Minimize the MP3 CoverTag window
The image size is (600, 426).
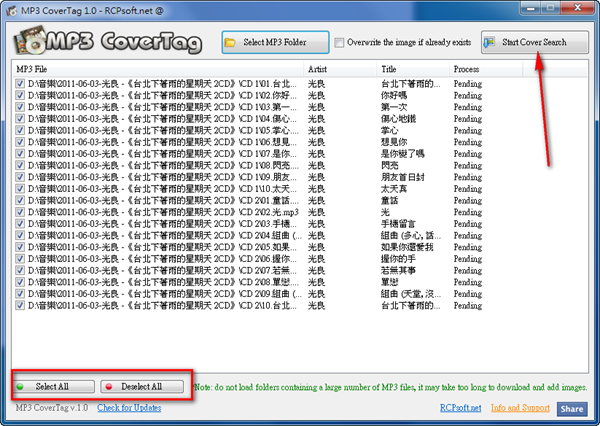(530, 8)
